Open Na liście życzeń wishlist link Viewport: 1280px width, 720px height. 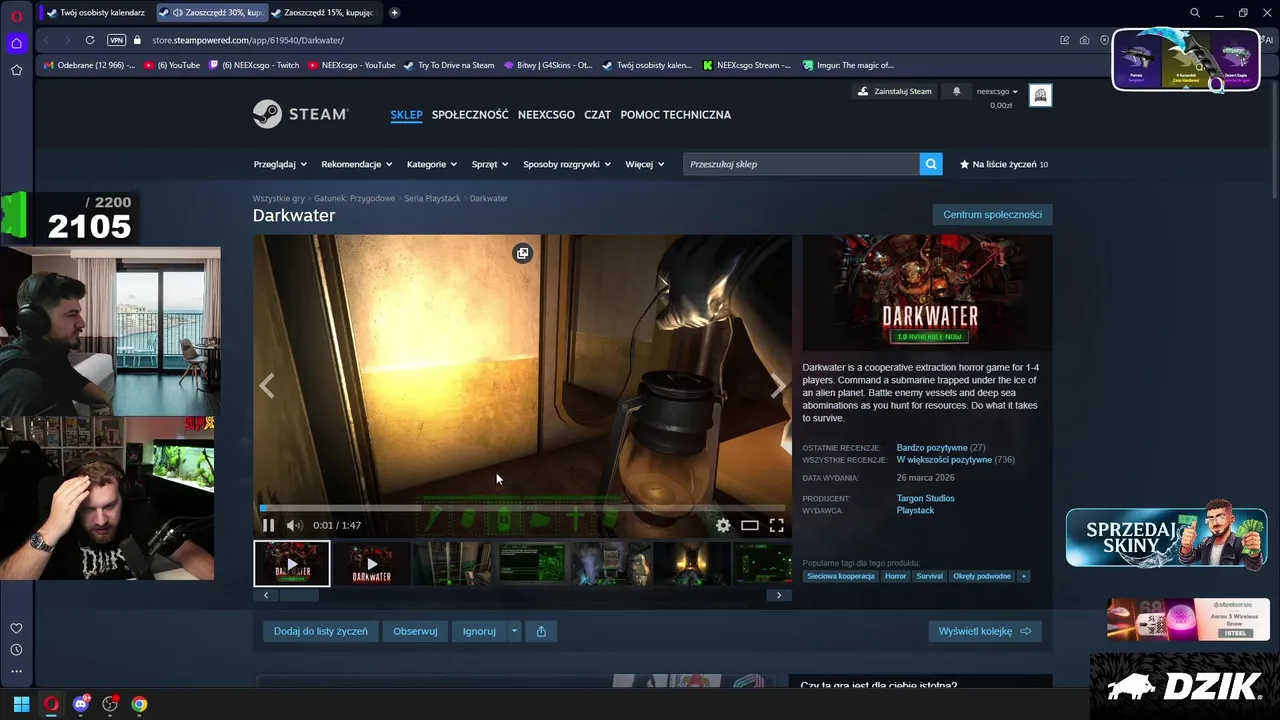click(1004, 164)
